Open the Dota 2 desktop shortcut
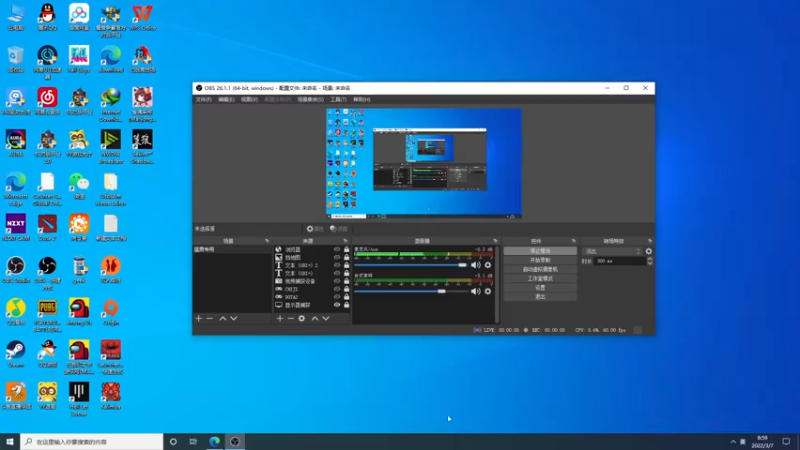This screenshot has height=450, width=800. [47, 228]
